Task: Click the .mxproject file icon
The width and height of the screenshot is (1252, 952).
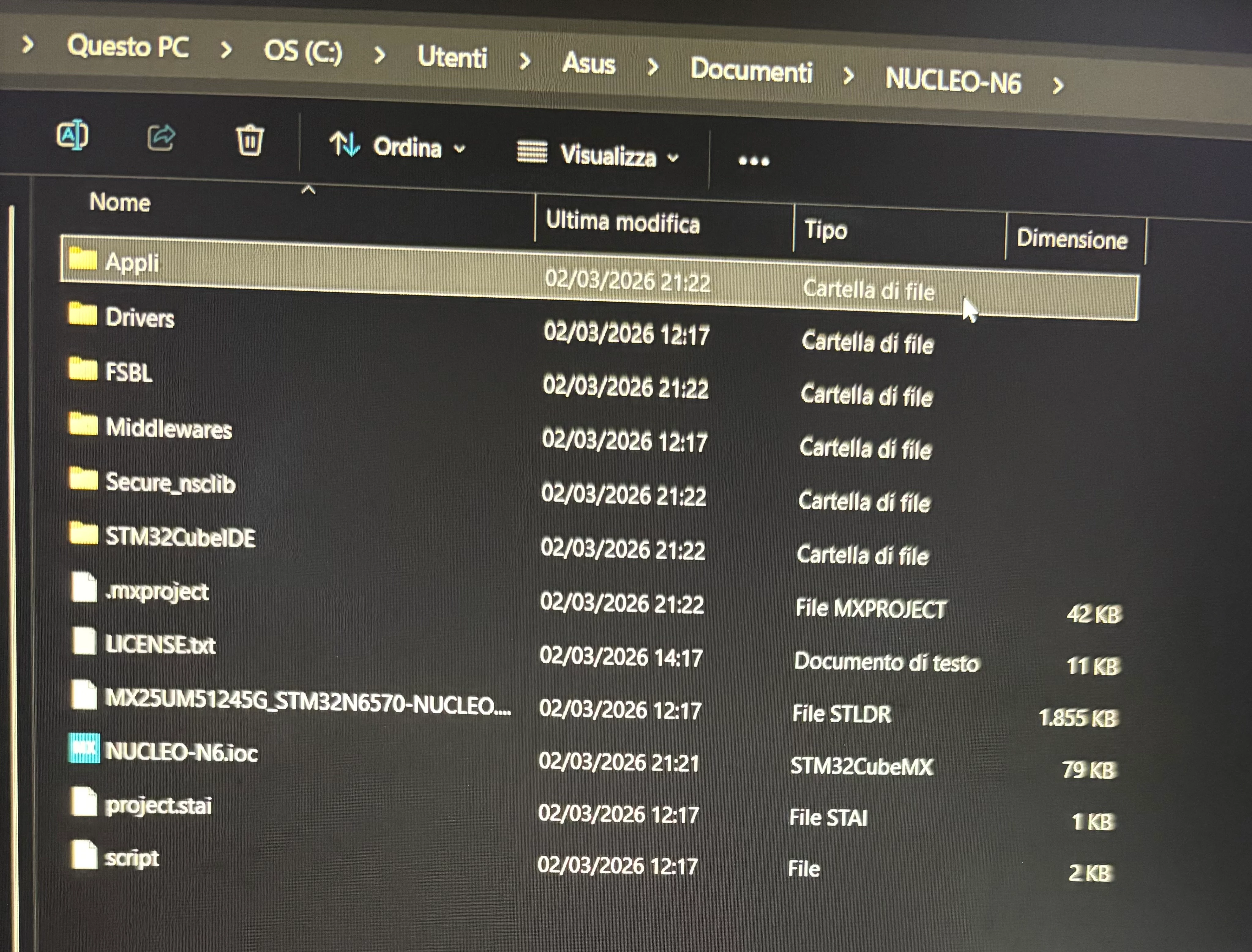Action: pos(84,587)
